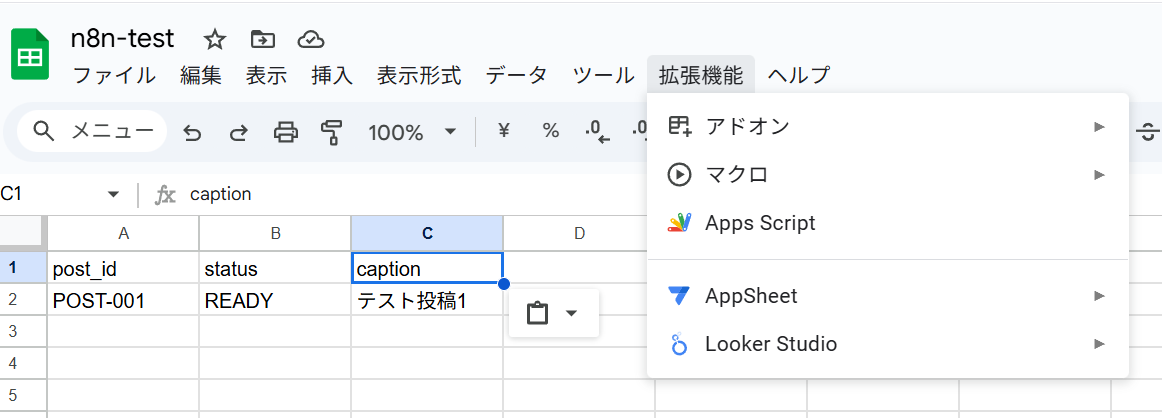Click the fx formula icon

pyautogui.click(x=165, y=195)
